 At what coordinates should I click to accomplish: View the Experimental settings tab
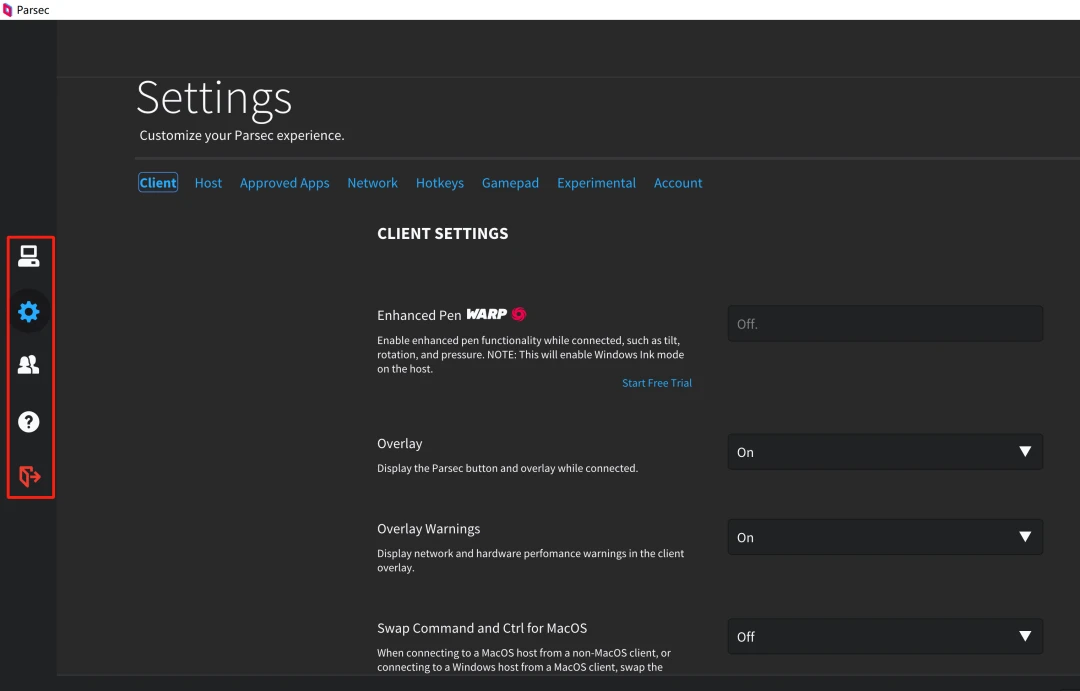click(596, 183)
